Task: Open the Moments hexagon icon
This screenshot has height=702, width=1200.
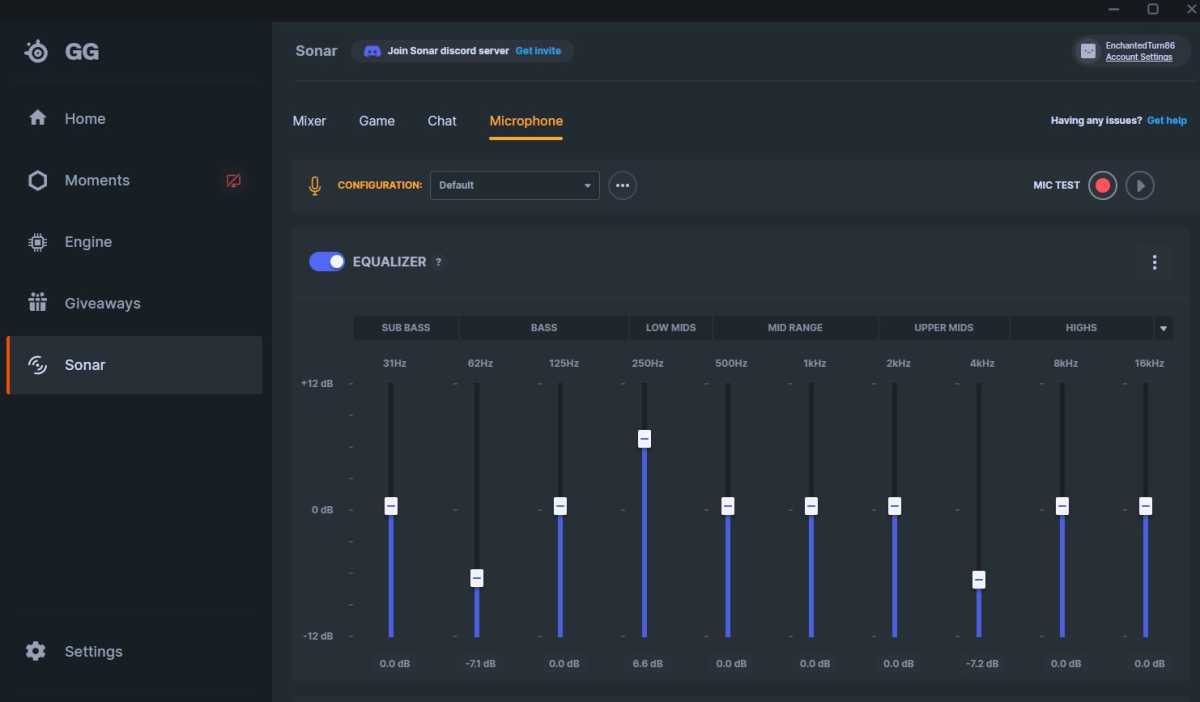Action: click(x=38, y=180)
